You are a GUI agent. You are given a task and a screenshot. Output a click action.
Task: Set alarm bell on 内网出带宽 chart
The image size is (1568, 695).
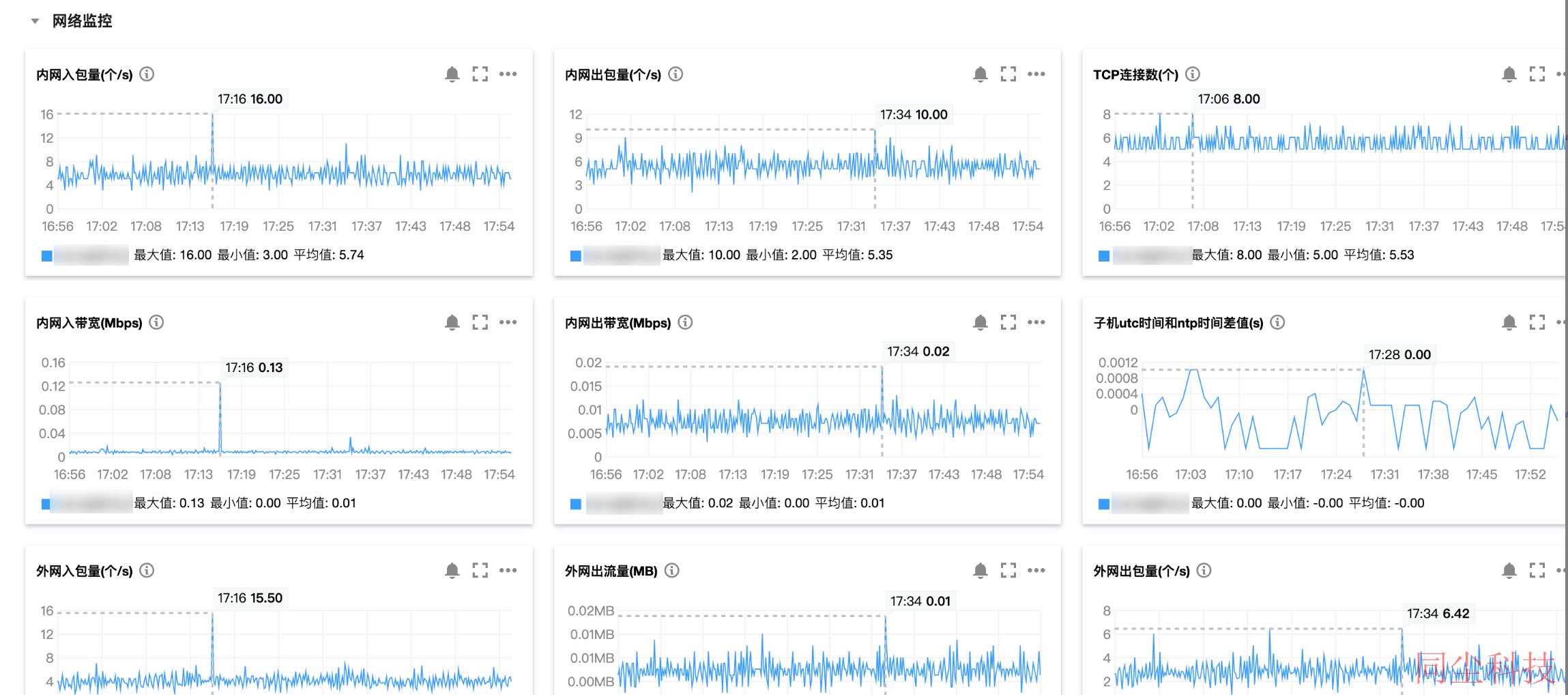pyautogui.click(x=981, y=322)
